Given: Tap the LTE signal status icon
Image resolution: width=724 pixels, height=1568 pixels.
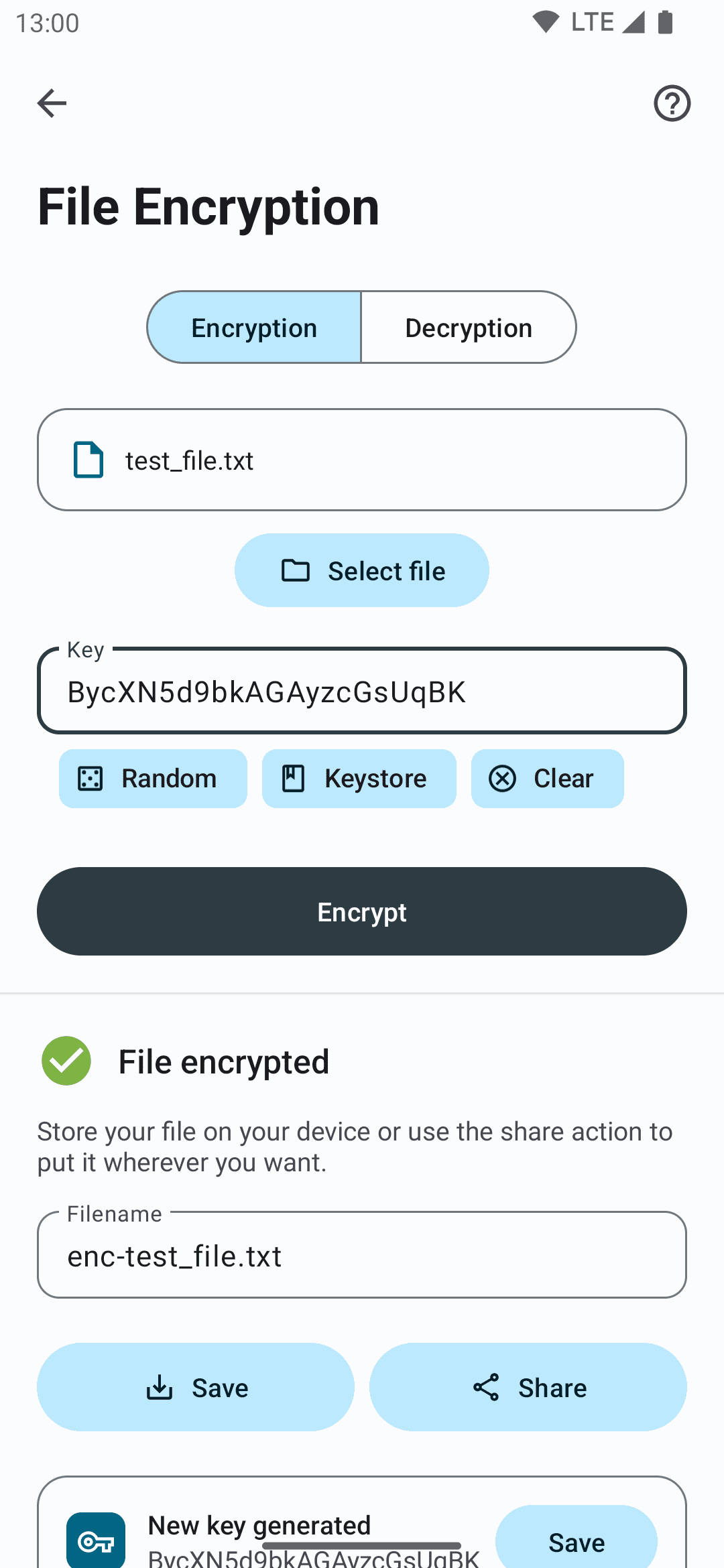Looking at the screenshot, I should pos(632,22).
